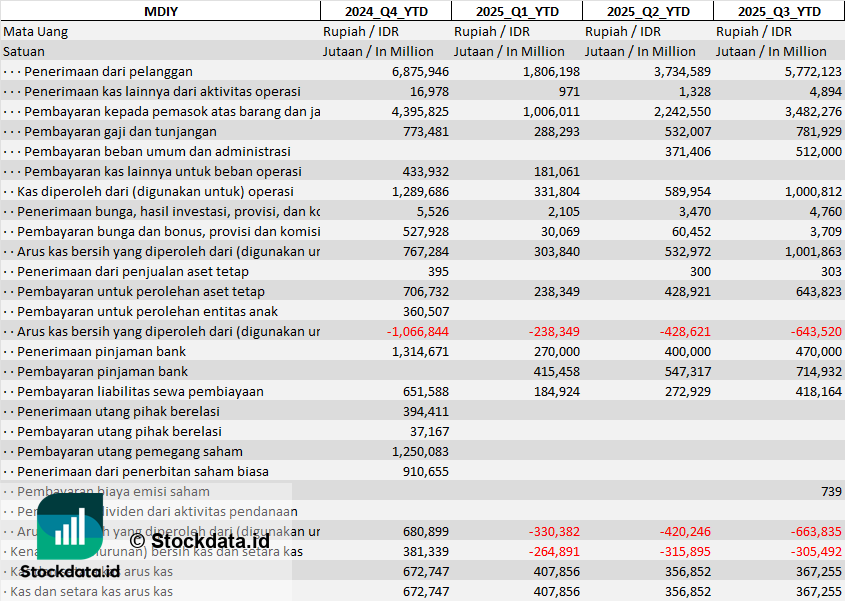Click value 1,314,671 for penerimaan pinjaman bank
The width and height of the screenshot is (845, 601).
(x=420, y=351)
